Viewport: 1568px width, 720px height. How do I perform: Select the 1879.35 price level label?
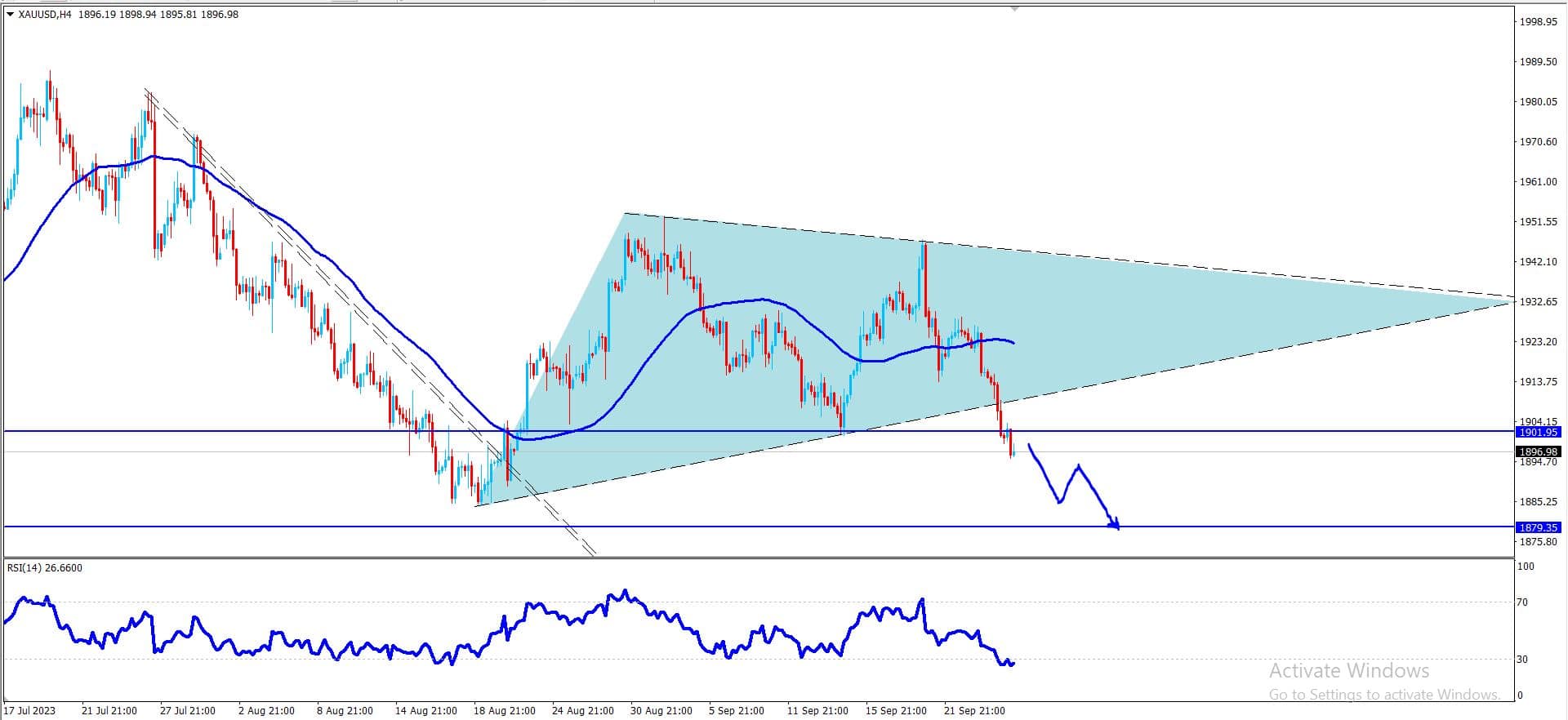tap(1538, 527)
